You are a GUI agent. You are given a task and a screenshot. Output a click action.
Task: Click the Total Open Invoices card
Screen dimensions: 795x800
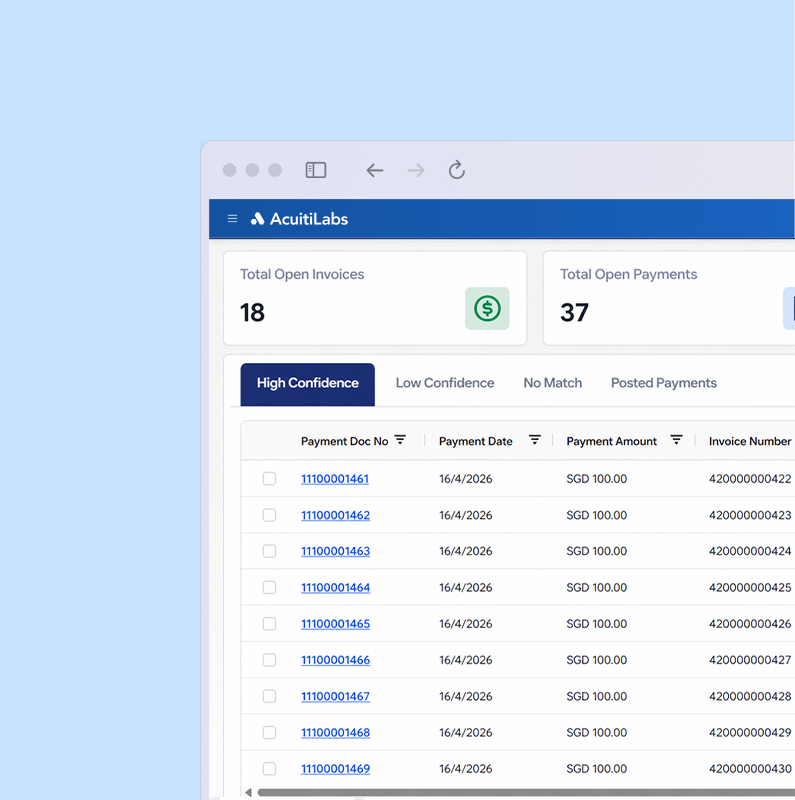(375, 298)
